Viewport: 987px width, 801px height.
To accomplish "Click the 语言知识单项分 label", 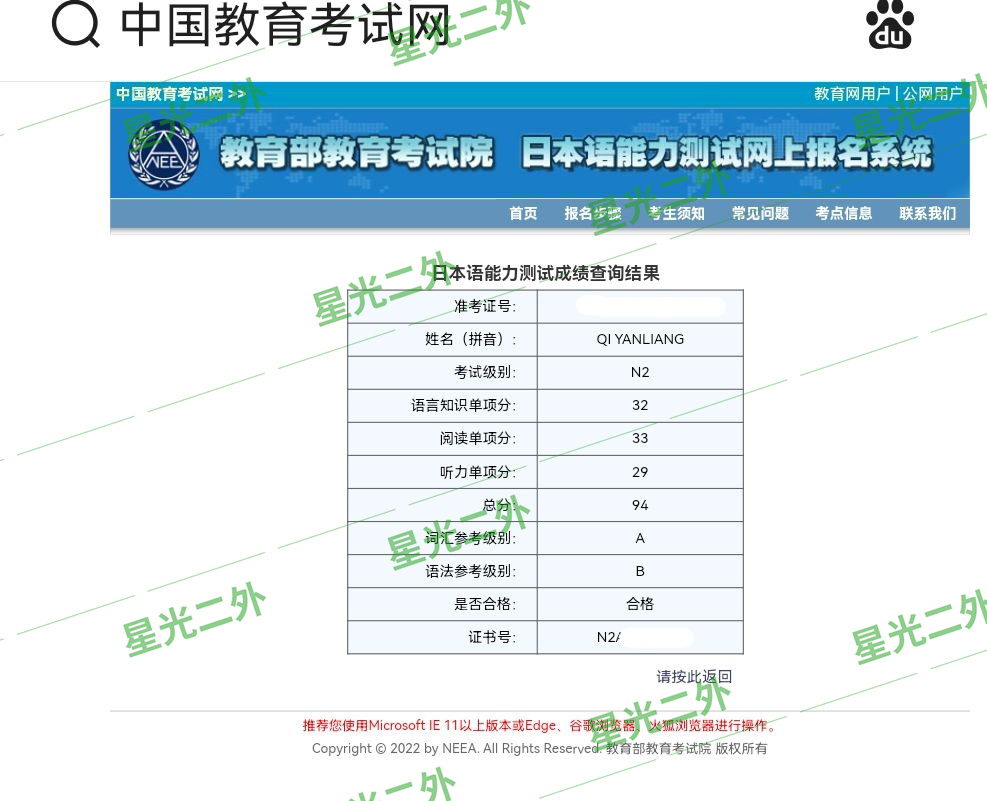I will point(464,405).
